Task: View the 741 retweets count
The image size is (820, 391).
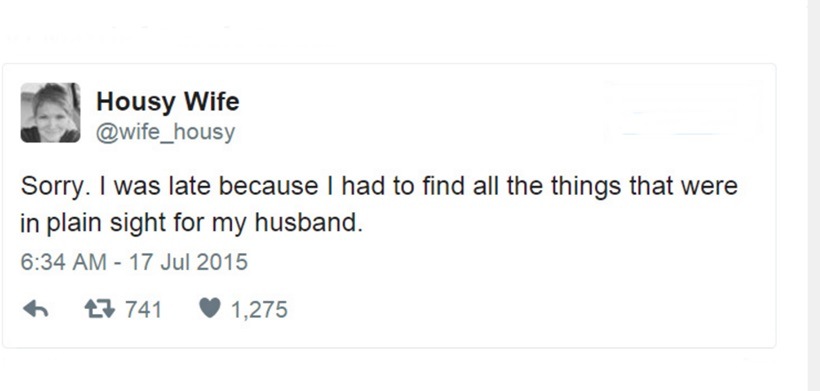Action: [x=143, y=309]
